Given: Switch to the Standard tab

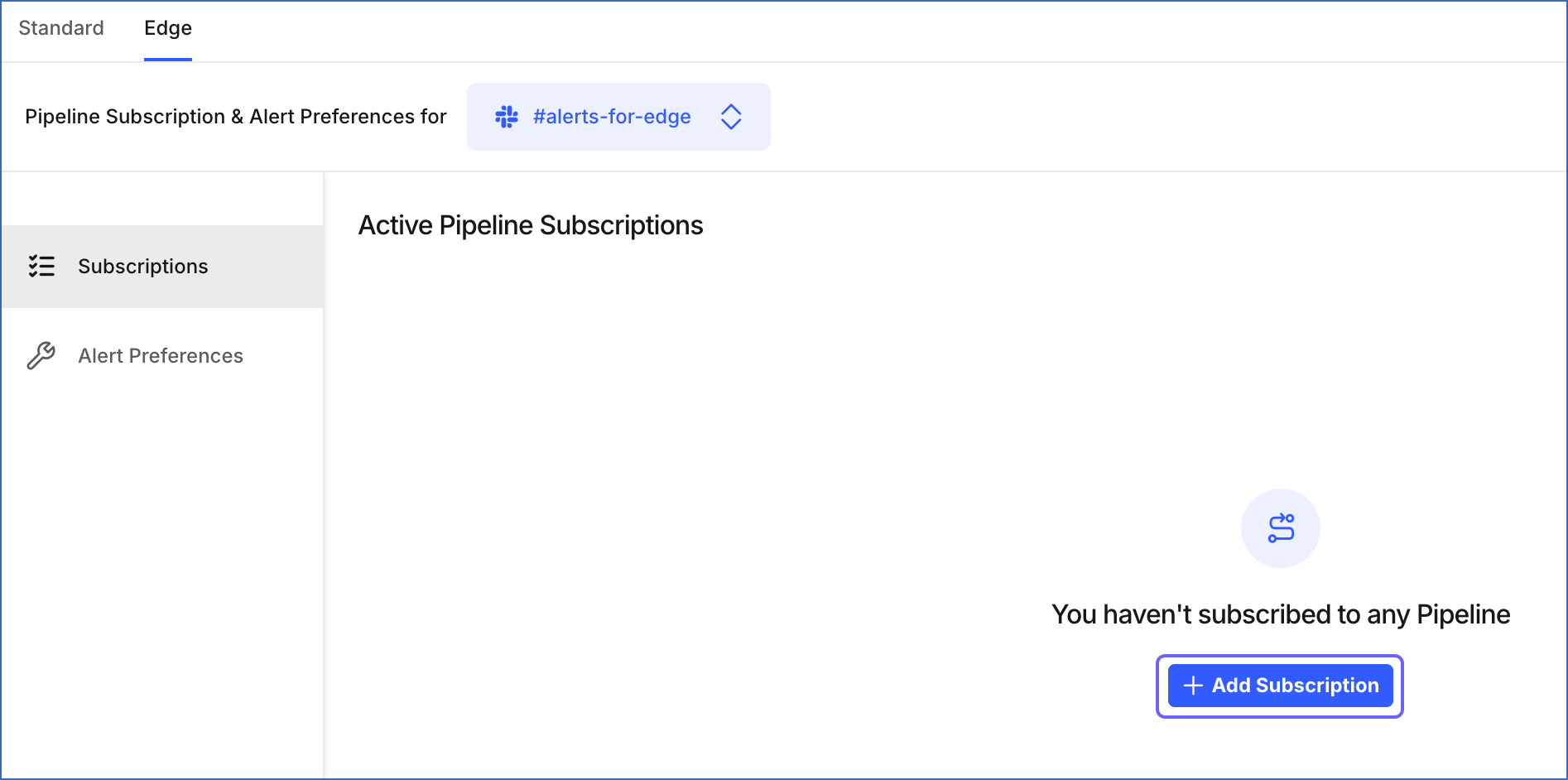Looking at the screenshot, I should pyautogui.click(x=60, y=28).
